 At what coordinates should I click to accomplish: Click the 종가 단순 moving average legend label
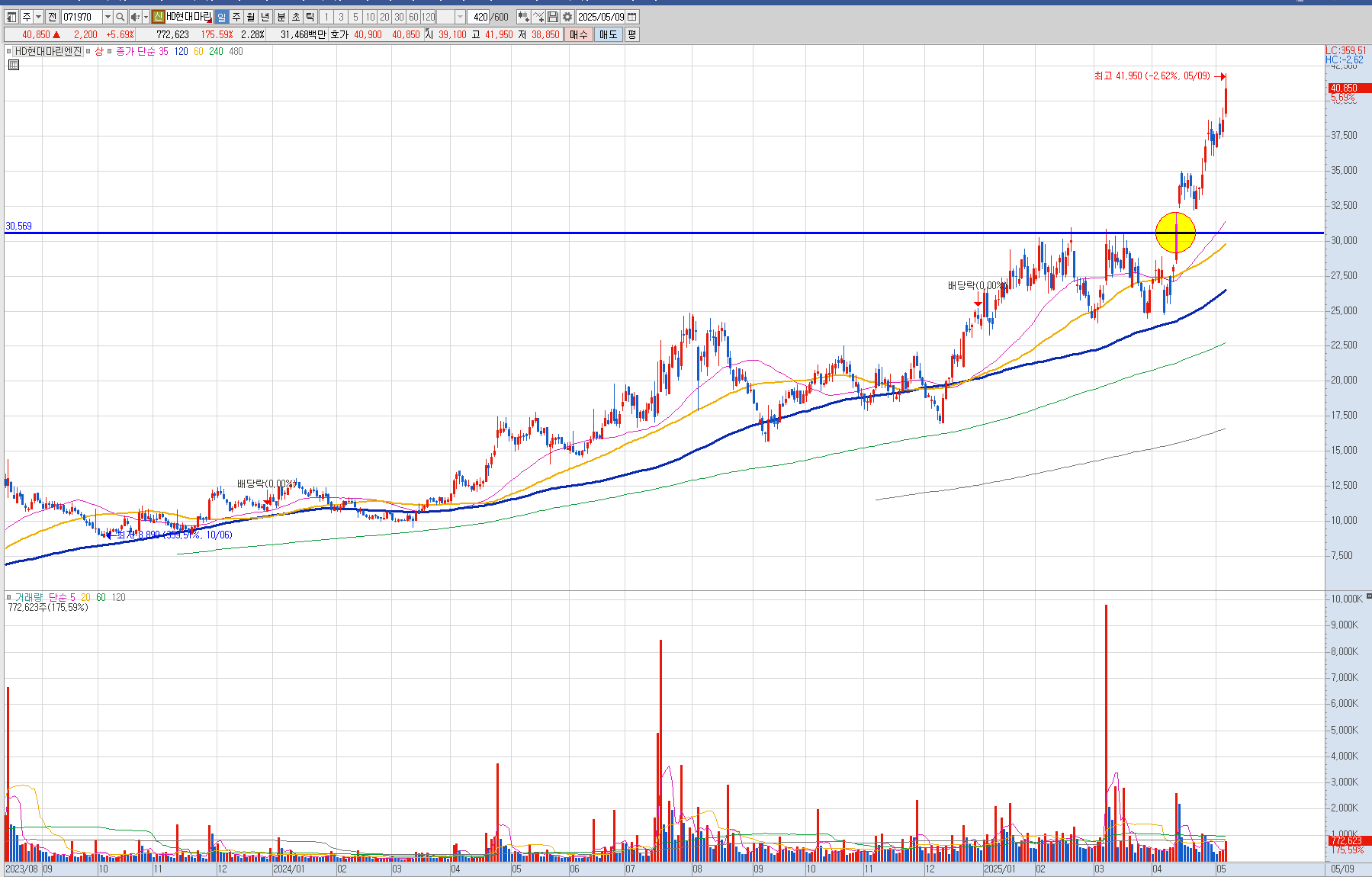click(x=135, y=51)
